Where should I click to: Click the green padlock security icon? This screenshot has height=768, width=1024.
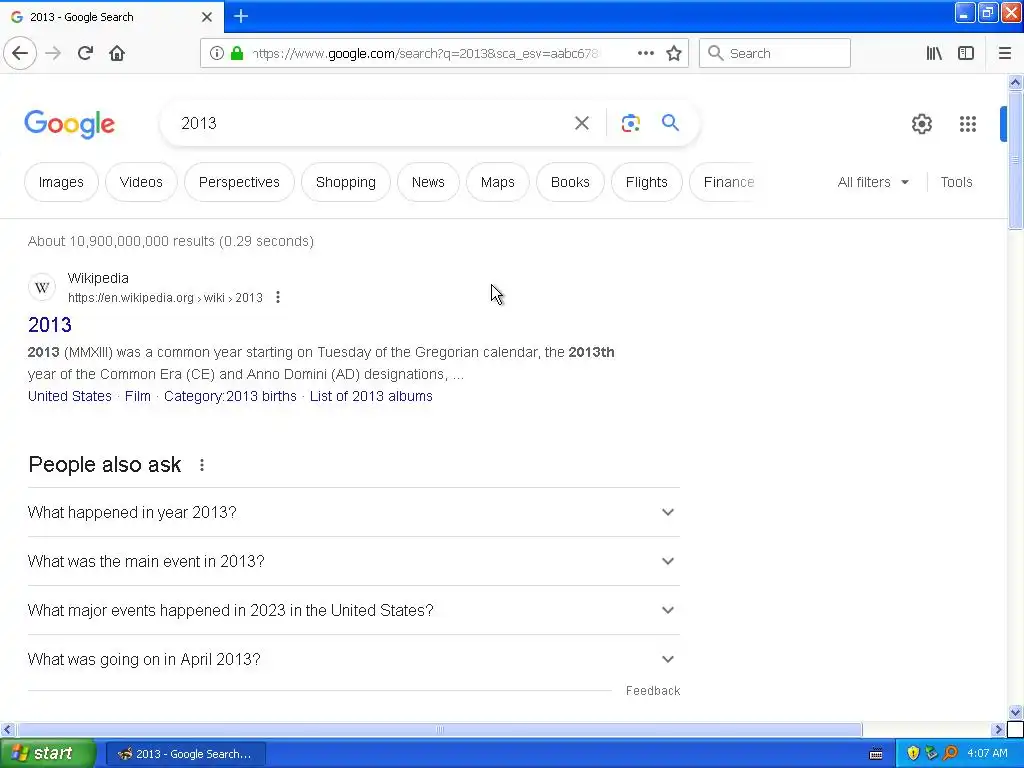[x=237, y=53]
